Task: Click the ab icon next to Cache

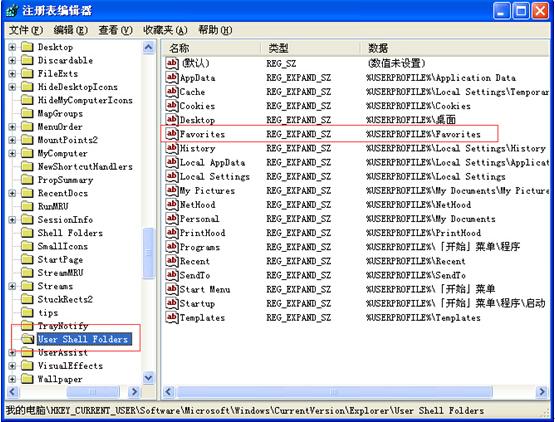Action: [172, 91]
